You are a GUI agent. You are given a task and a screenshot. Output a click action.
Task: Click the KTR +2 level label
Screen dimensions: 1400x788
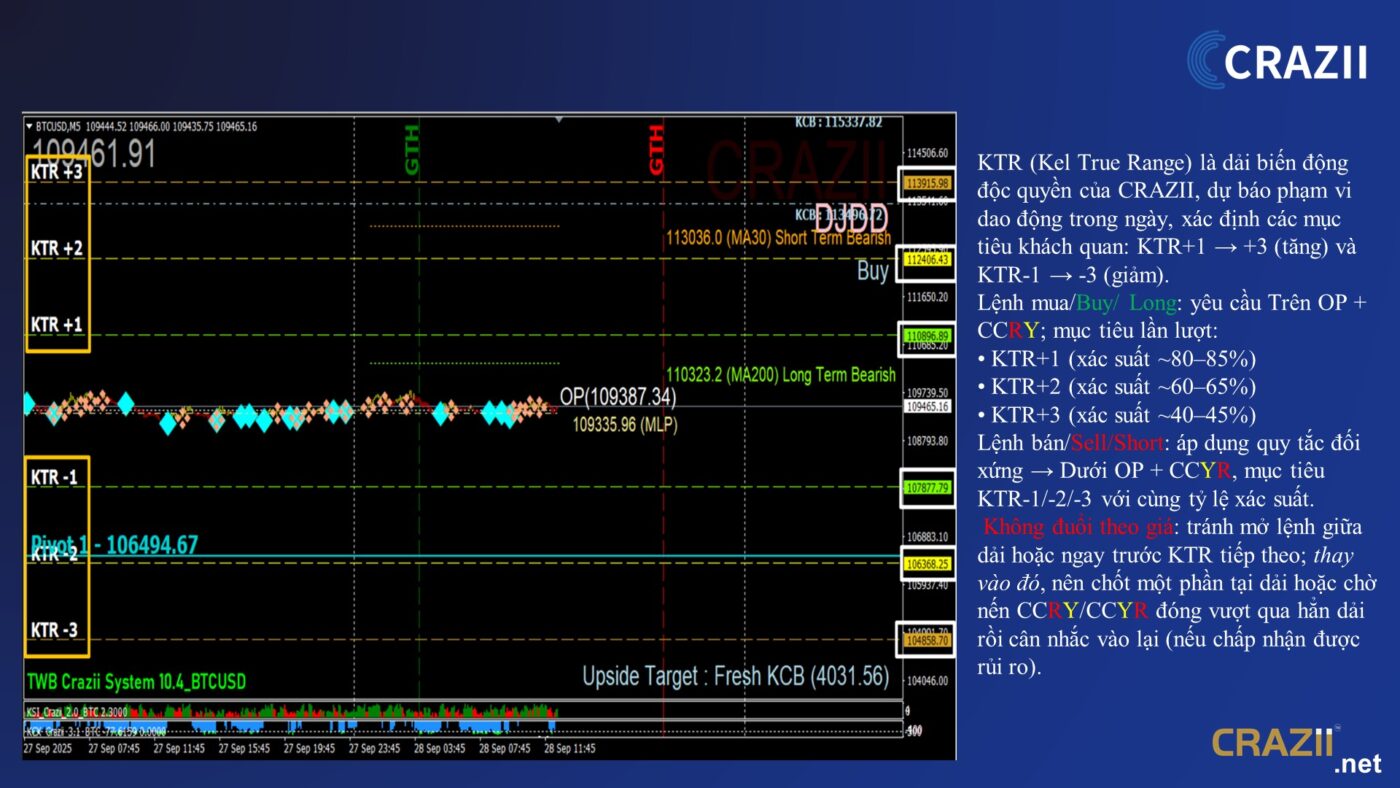(x=56, y=248)
